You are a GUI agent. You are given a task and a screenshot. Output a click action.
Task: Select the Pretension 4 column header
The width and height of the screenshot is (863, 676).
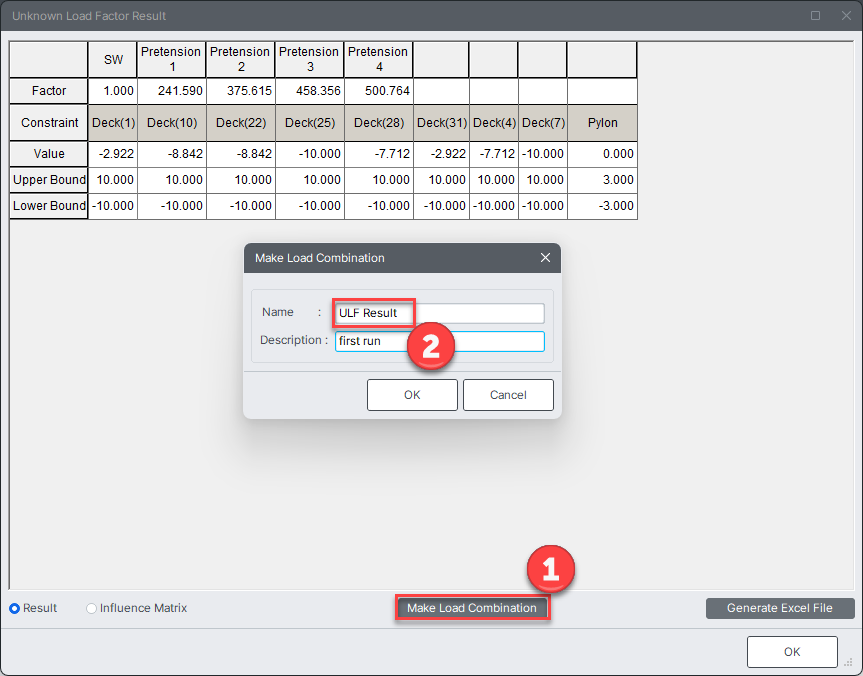coord(379,59)
